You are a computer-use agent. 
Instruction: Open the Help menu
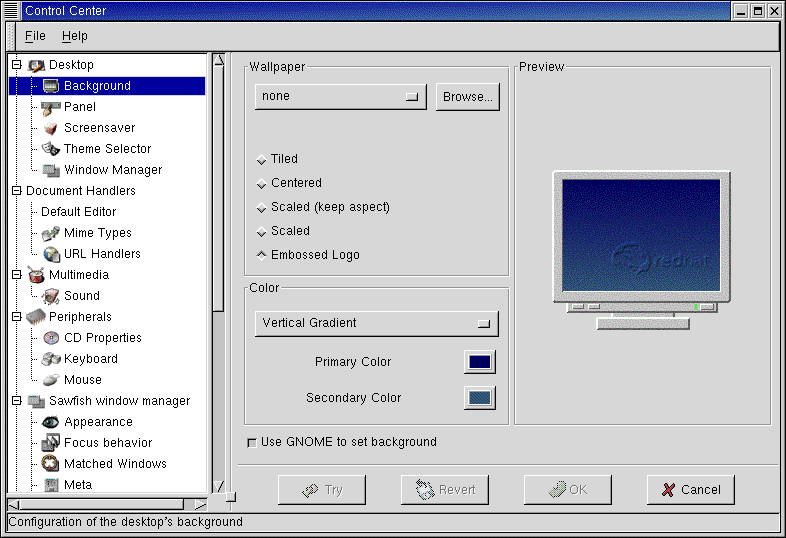tap(74, 36)
